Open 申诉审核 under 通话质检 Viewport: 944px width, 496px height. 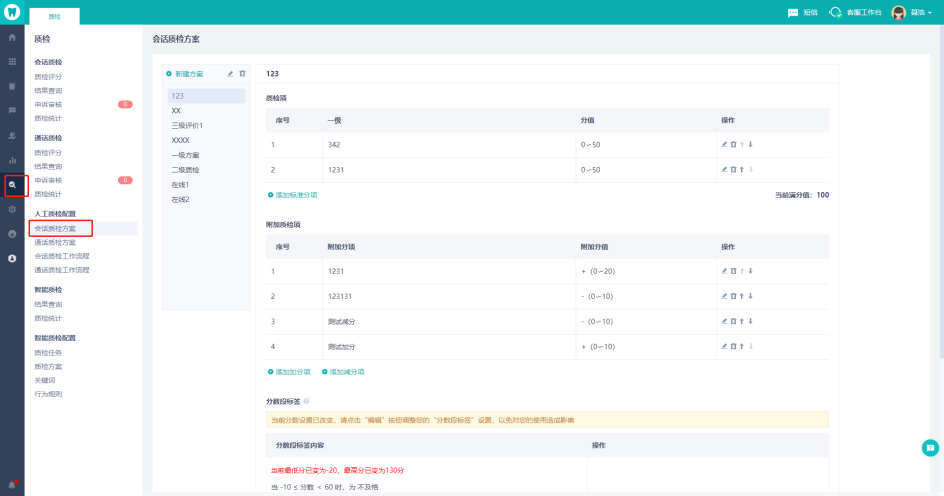(48, 181)
